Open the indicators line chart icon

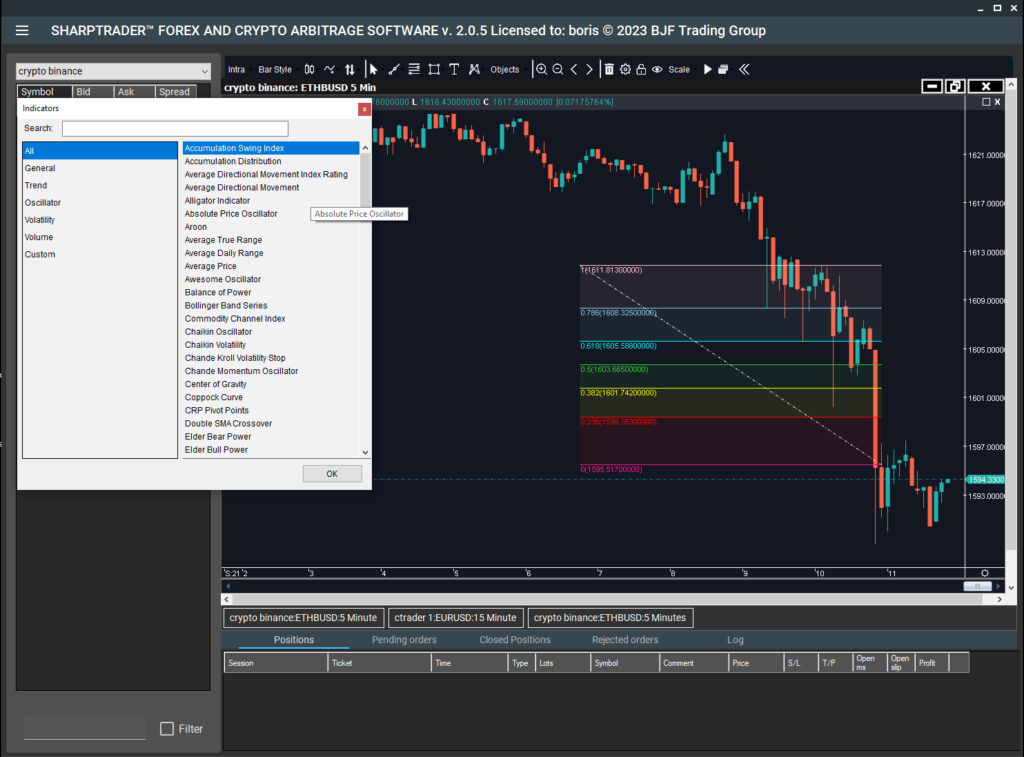(329, 69)
